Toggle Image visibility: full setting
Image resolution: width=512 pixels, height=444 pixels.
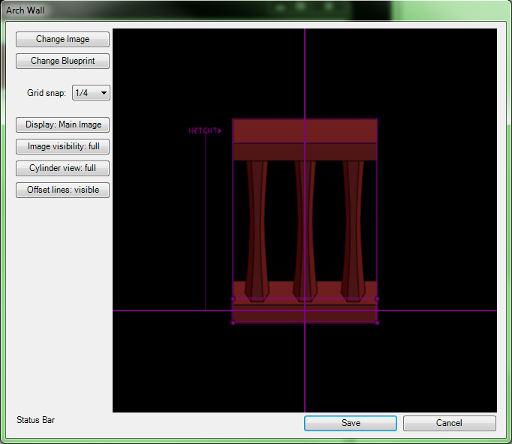click(x=63, y=146)
